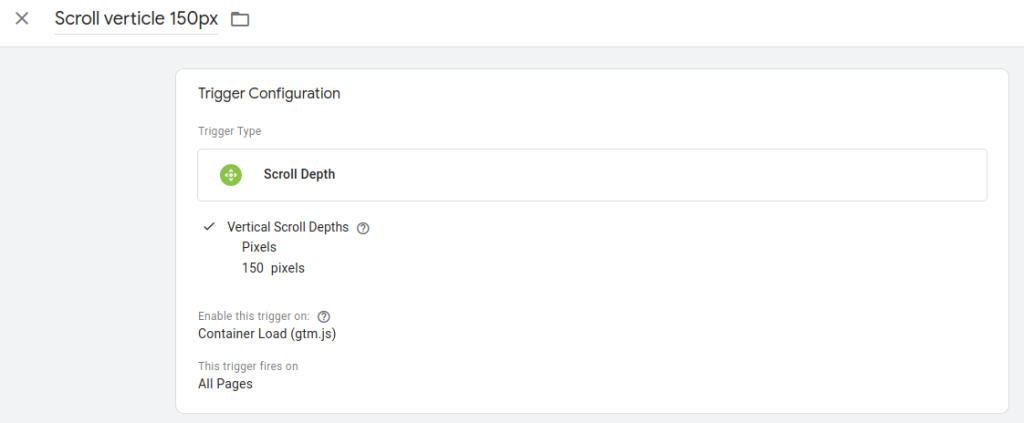Click the 'Trigger Configuration' heading
This screenshot has width=1024, height=423.
[269, 94]
